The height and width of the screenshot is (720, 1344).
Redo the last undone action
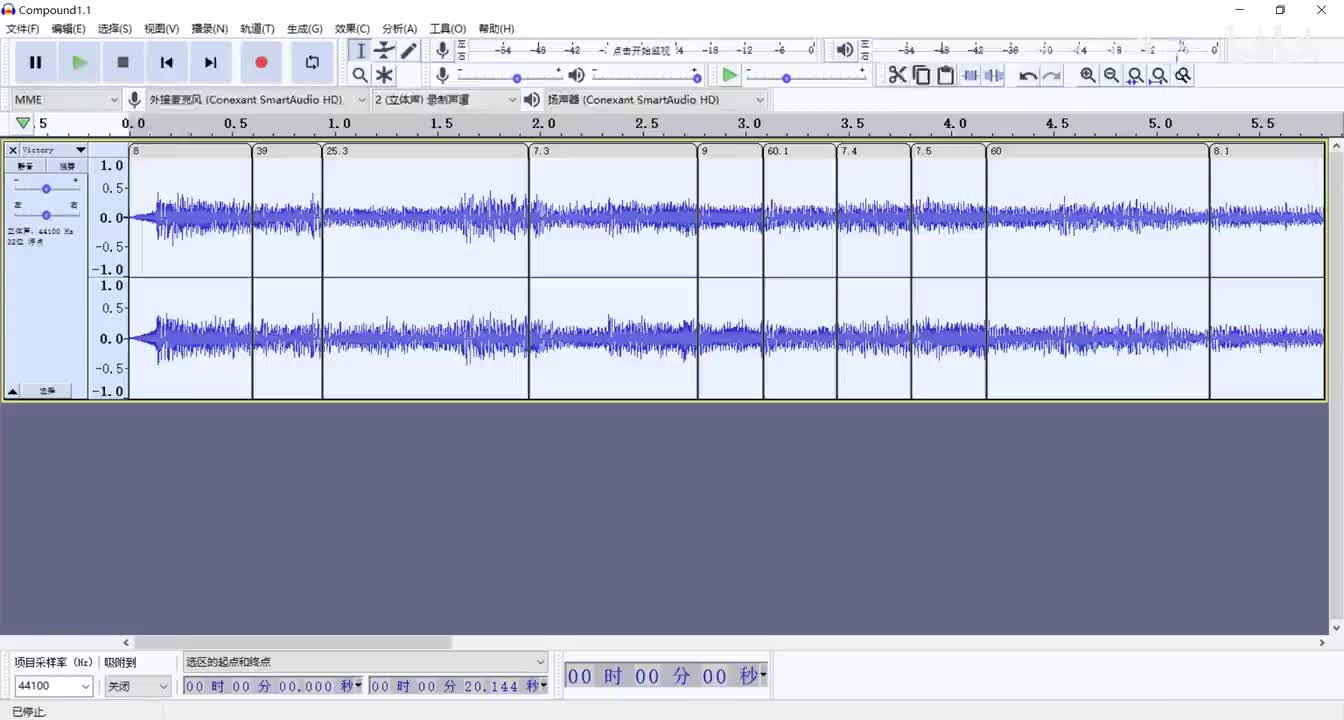point(1052,75)
